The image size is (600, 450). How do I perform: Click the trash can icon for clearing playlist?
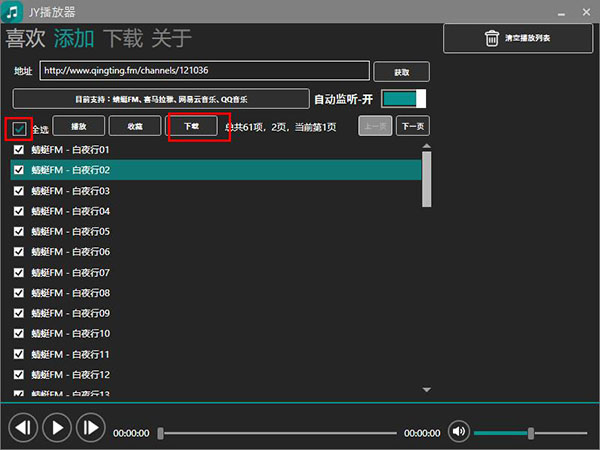point(492,38)
